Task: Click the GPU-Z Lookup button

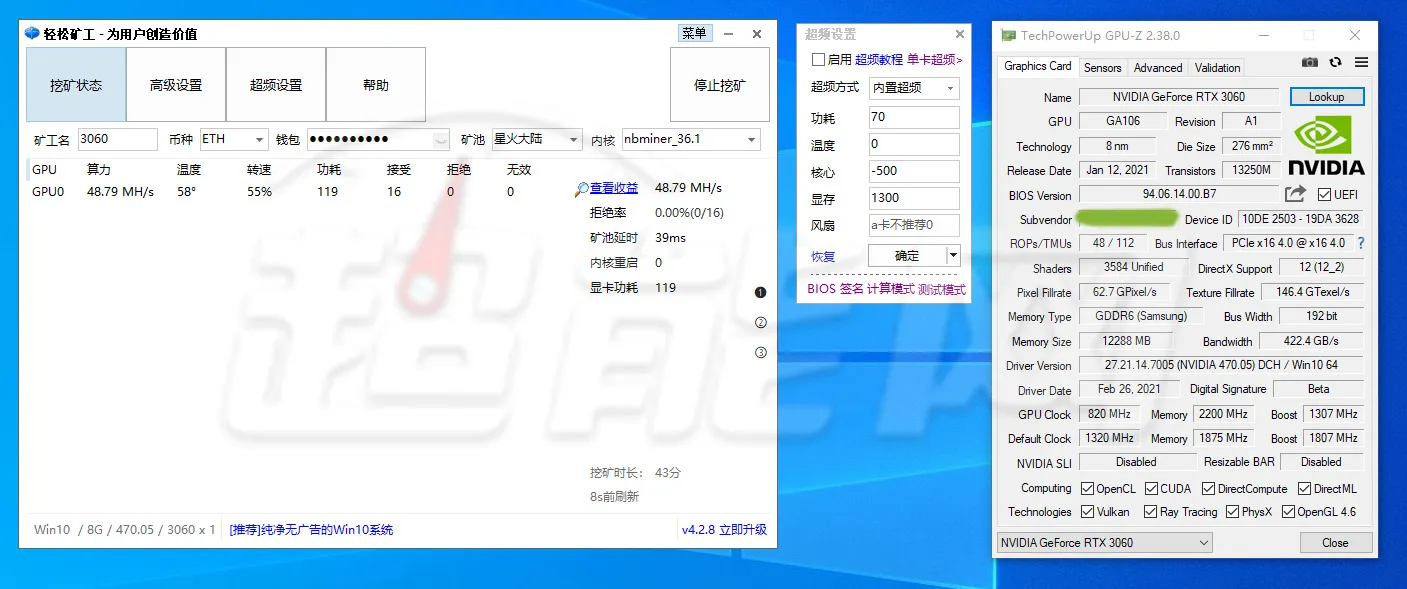Action: tap(1326, 97)
